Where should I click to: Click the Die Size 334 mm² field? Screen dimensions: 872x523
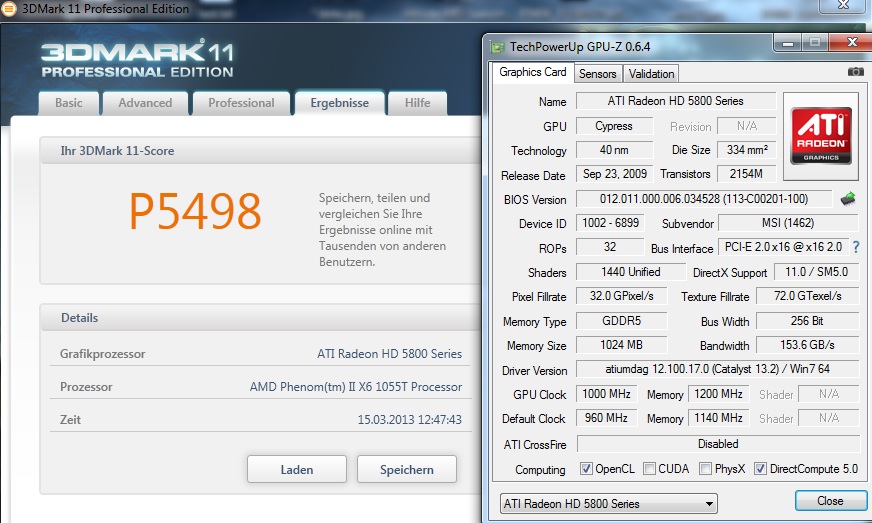(746, 150)
